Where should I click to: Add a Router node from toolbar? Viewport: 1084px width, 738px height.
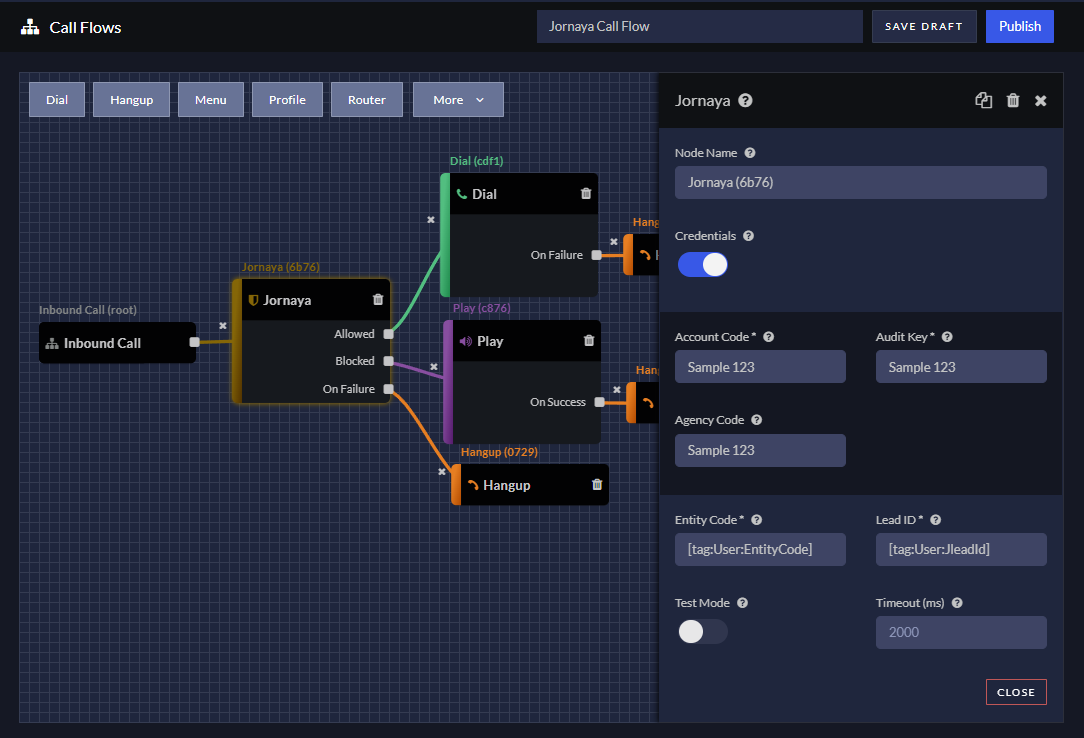[x=367, y=100]
